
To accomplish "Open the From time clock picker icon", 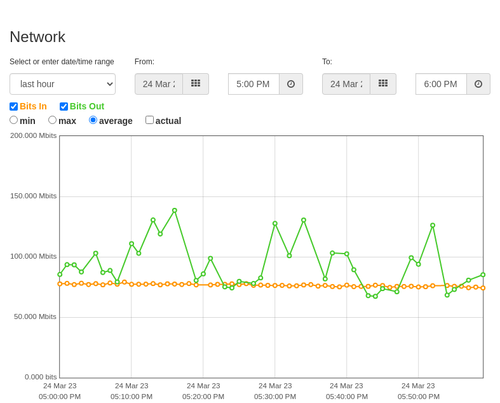I will tap(291, 84).
